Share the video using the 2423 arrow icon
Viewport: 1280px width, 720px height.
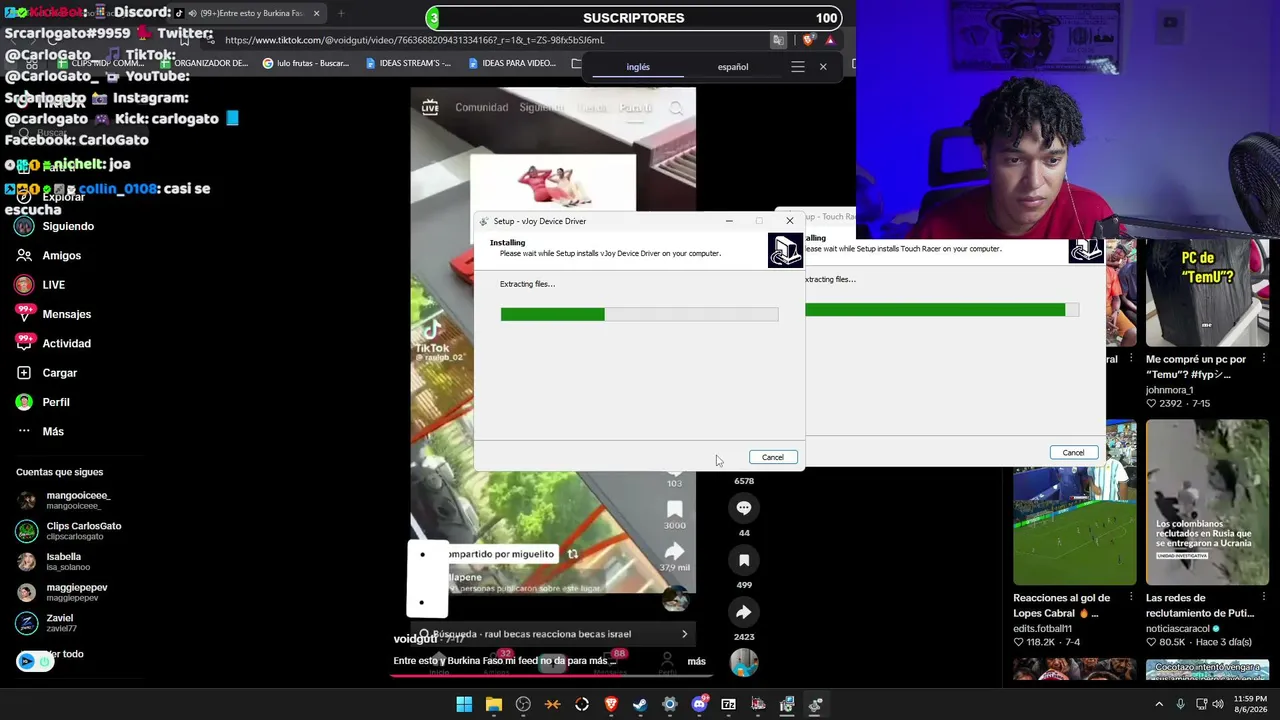coord(744,612)
